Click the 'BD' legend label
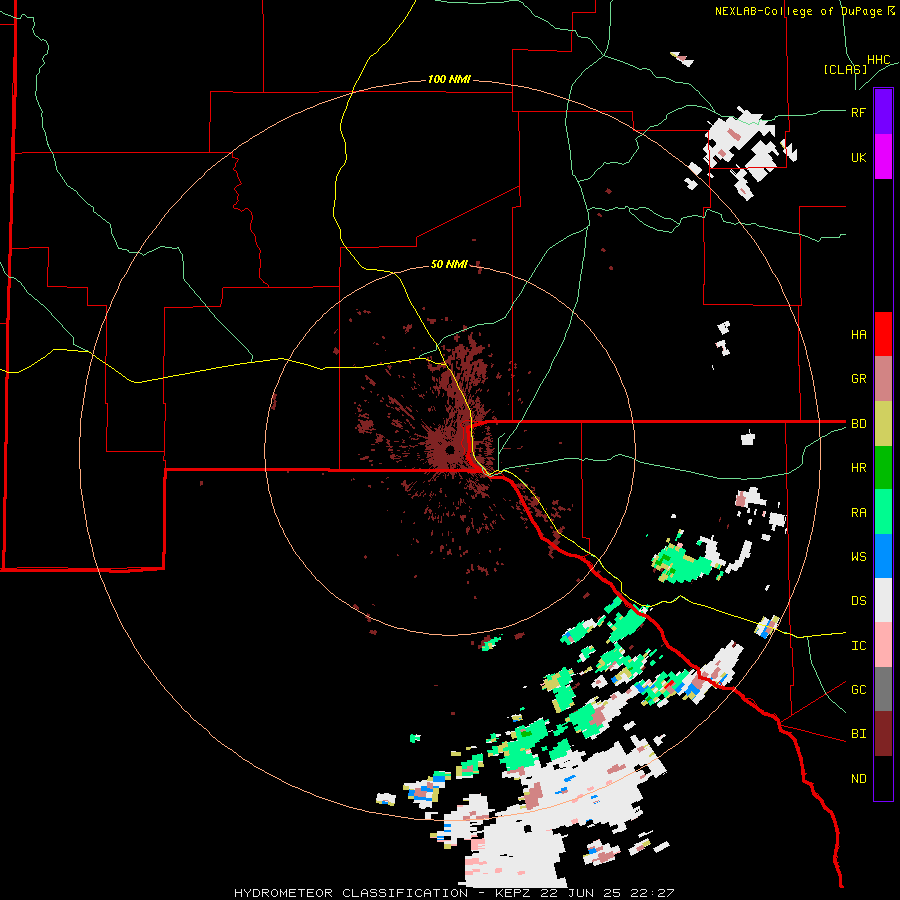The image size is (900, 900). pos(858,424)
